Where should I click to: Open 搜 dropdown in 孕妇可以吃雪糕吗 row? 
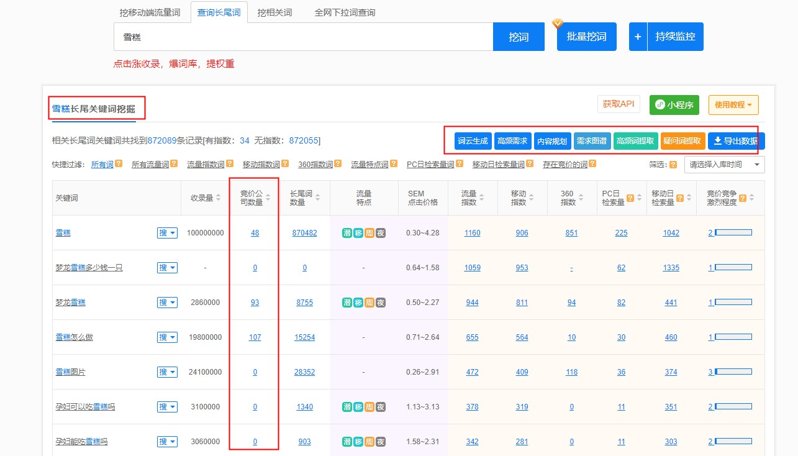tap(167, 407)
